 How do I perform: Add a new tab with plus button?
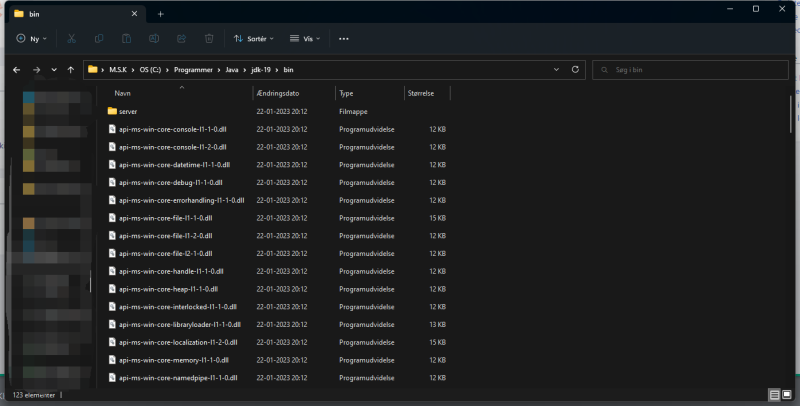[x=161, y=14]
